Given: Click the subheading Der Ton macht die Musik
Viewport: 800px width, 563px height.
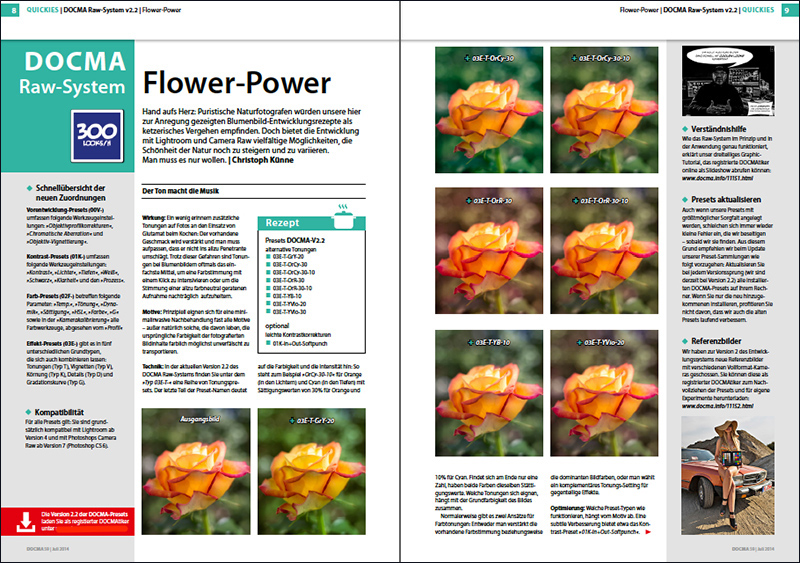Looking at the screenshot, I should (x=181, y=191).
